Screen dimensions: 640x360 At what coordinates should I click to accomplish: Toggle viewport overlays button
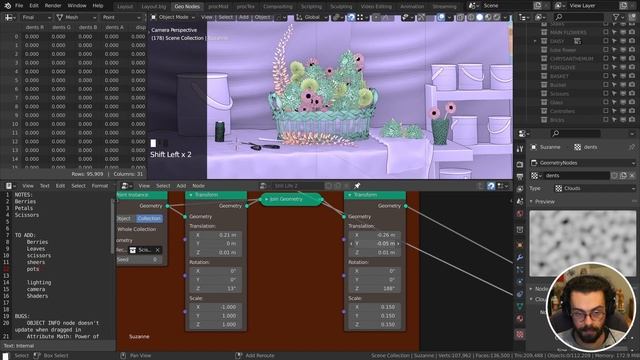[x=441, y=17]
